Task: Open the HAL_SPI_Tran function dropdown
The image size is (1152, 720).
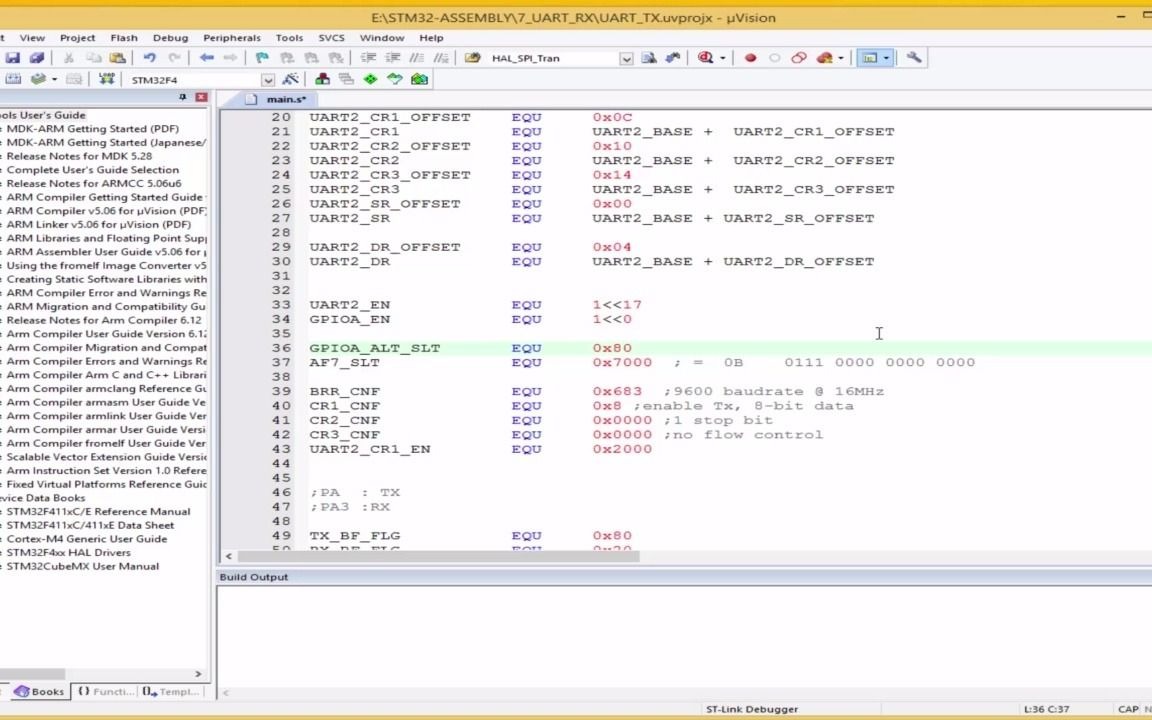Action: click(627, 57)
